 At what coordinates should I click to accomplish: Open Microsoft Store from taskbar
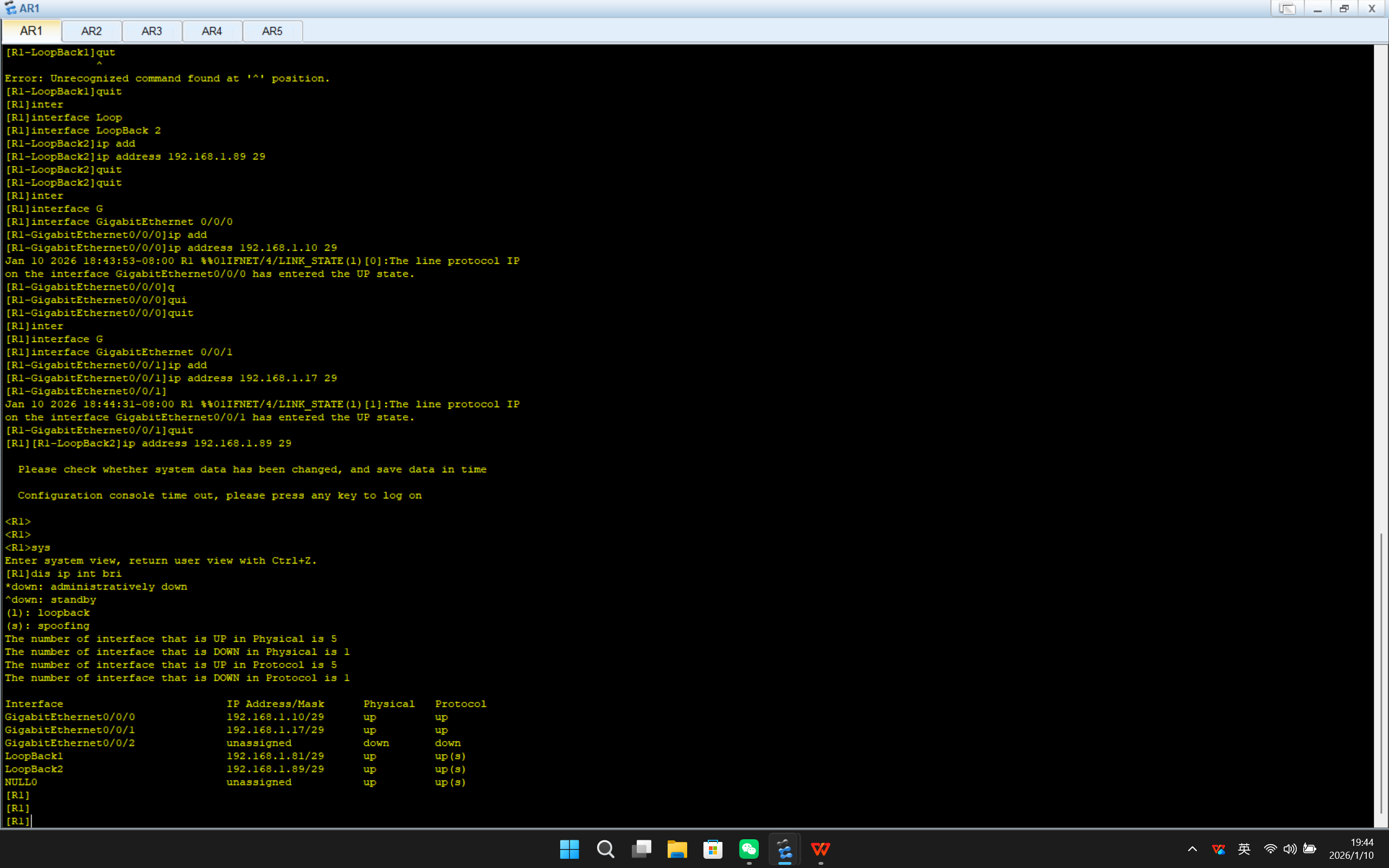713,849
